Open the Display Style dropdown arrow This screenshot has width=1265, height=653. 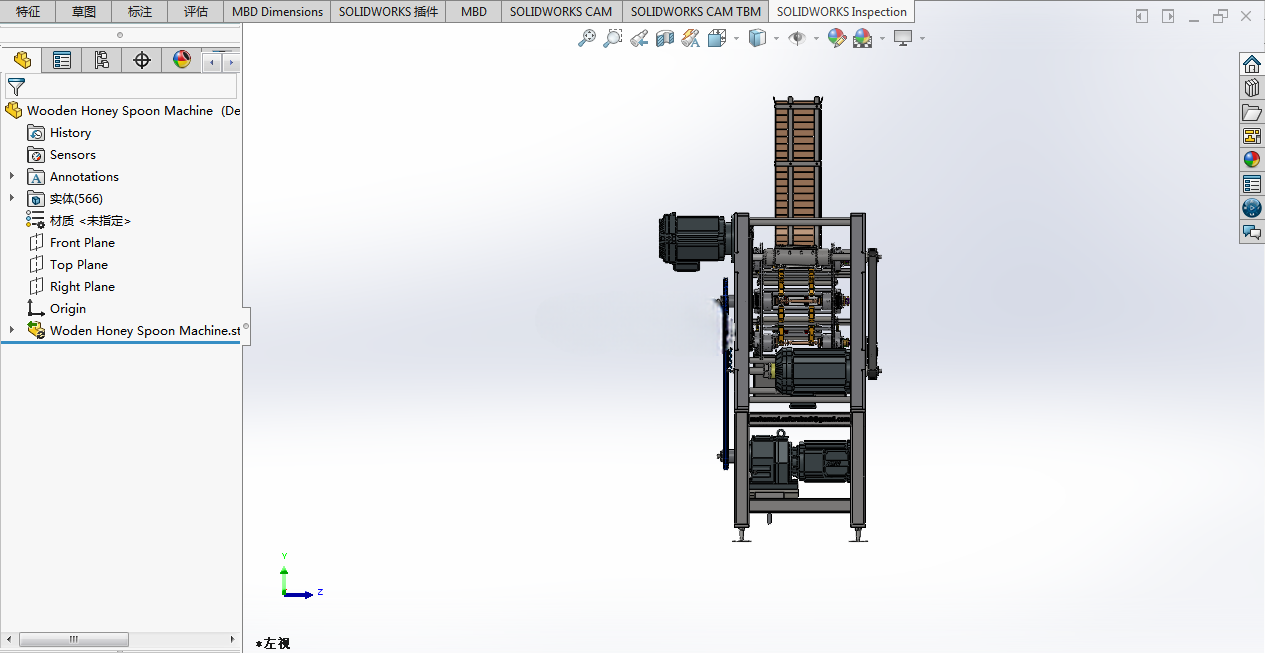point(776,38)
